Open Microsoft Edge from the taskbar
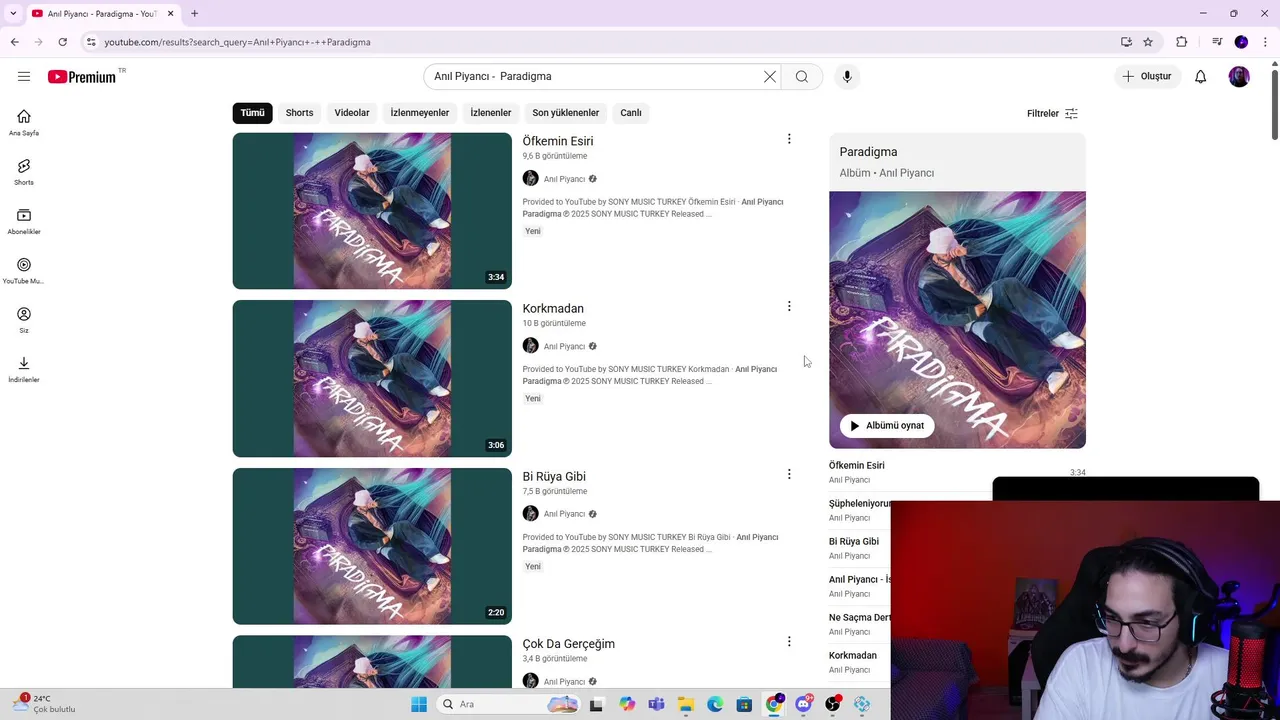 coord(715,704)
